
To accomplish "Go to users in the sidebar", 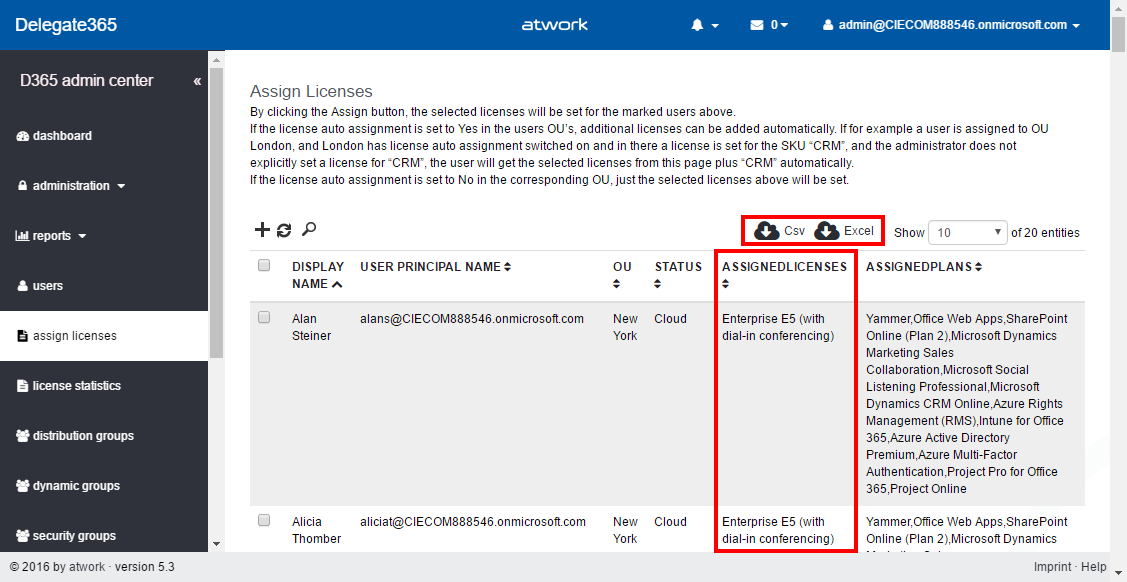I will point(40,286).
